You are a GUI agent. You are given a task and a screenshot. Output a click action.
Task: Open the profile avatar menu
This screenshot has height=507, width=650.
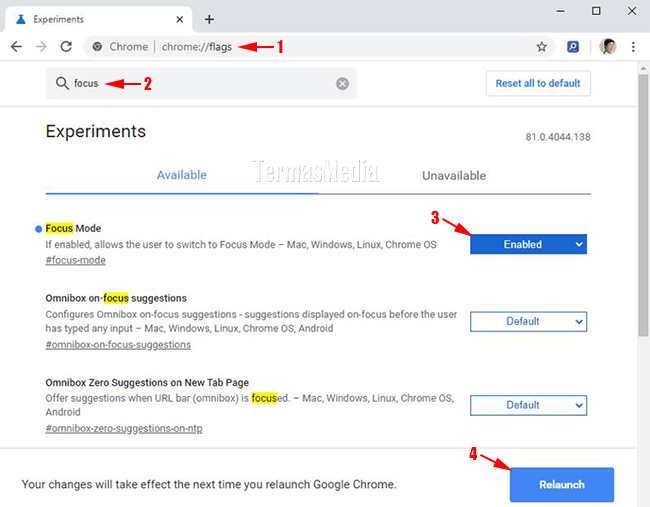608,46
